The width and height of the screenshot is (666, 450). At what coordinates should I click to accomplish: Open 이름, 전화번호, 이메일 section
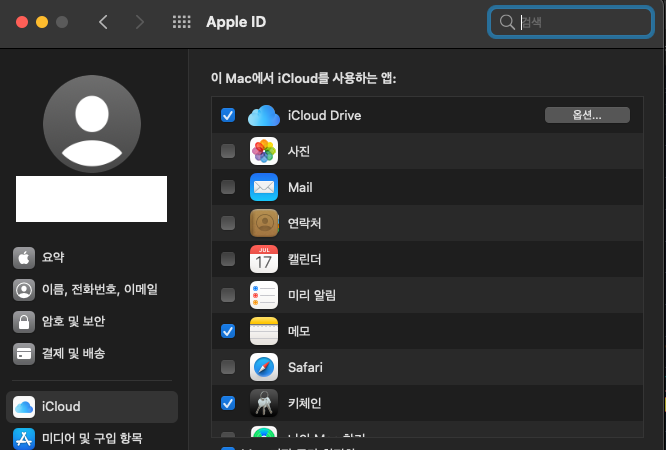pos(91,290)
